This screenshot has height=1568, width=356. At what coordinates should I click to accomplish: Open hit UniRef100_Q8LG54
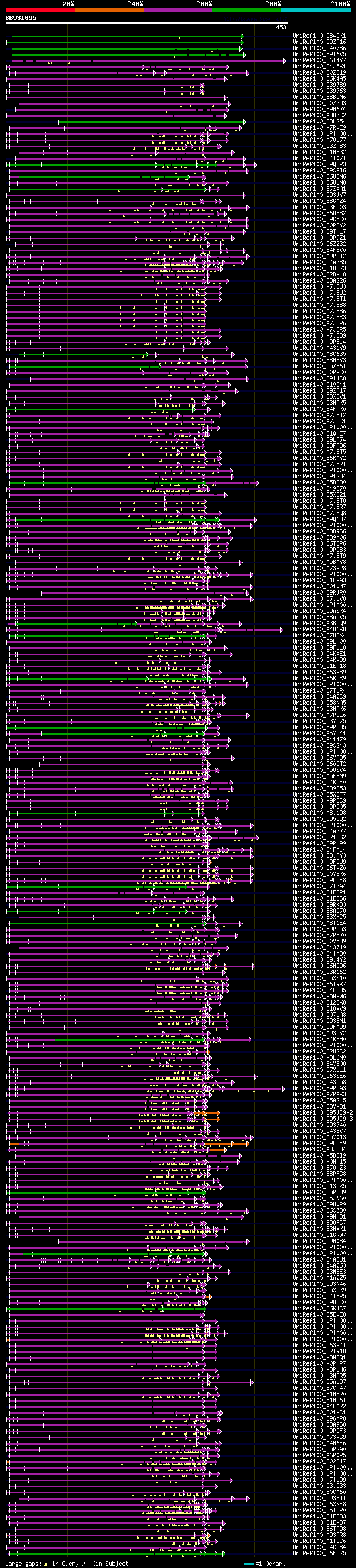point(319,121)
